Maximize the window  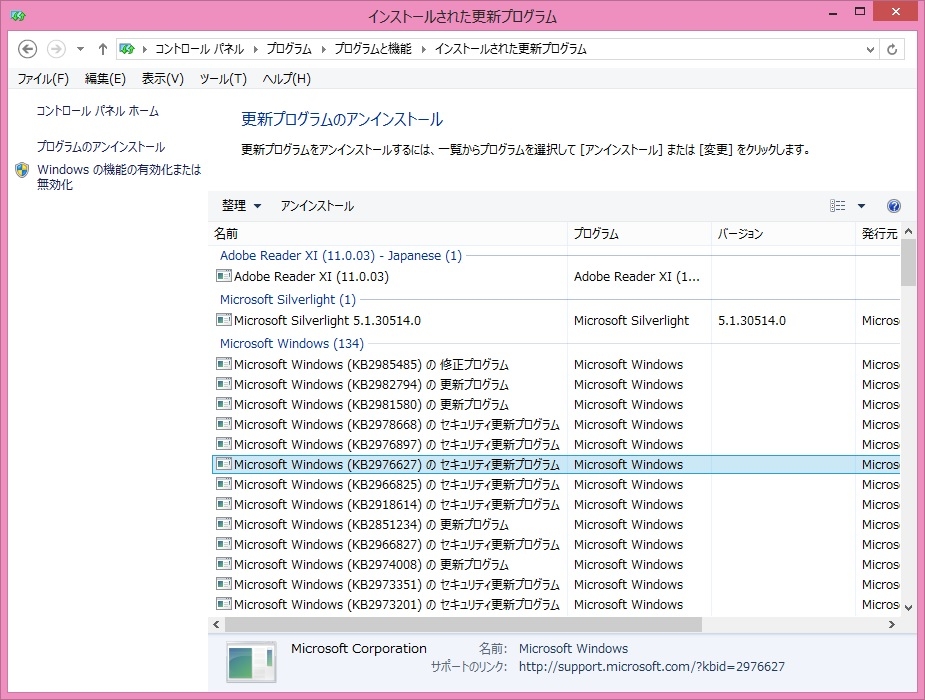tap(860, 12)
